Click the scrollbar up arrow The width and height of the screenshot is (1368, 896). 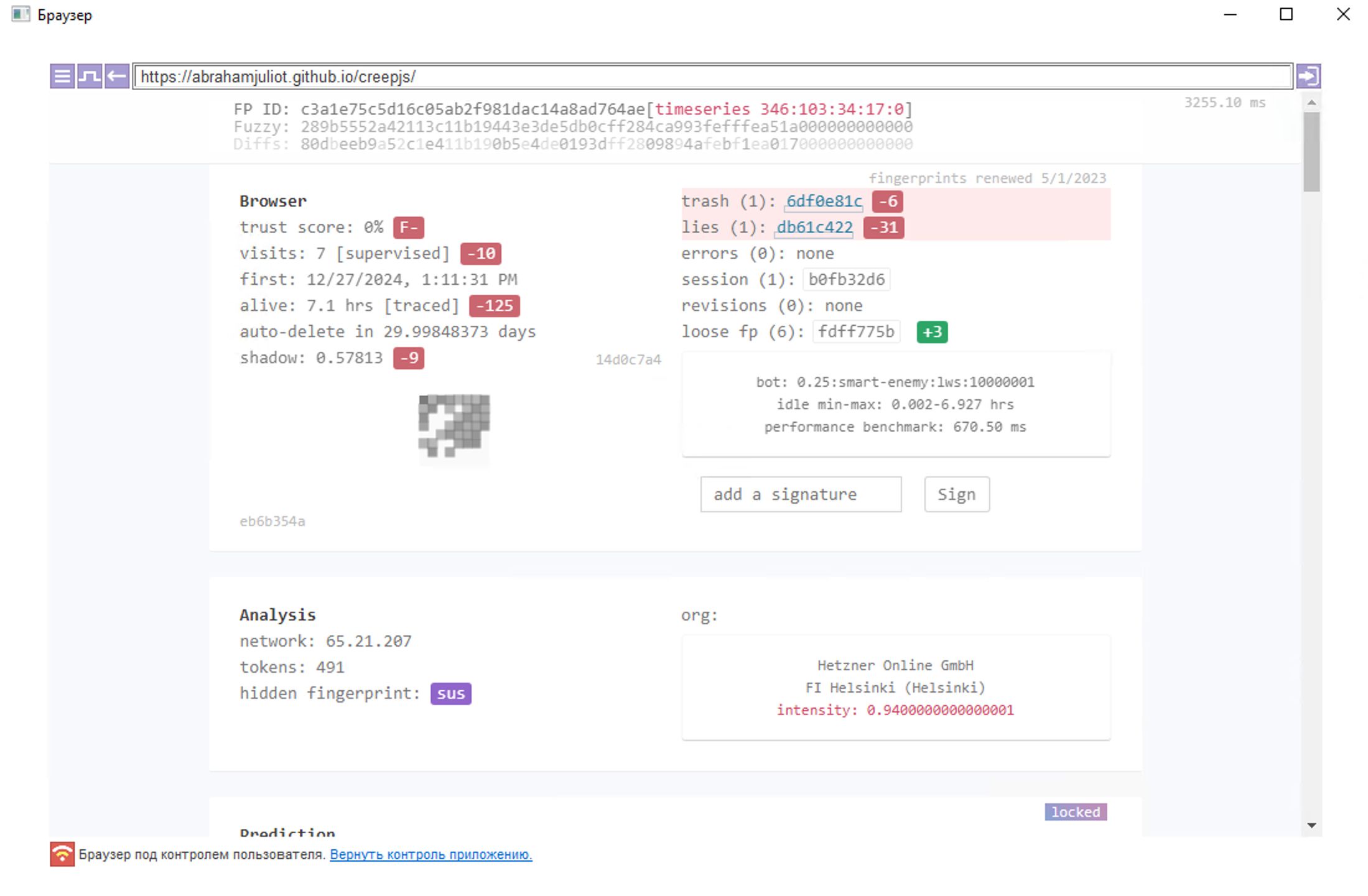pyautogui.click(x=1311, y=103)
